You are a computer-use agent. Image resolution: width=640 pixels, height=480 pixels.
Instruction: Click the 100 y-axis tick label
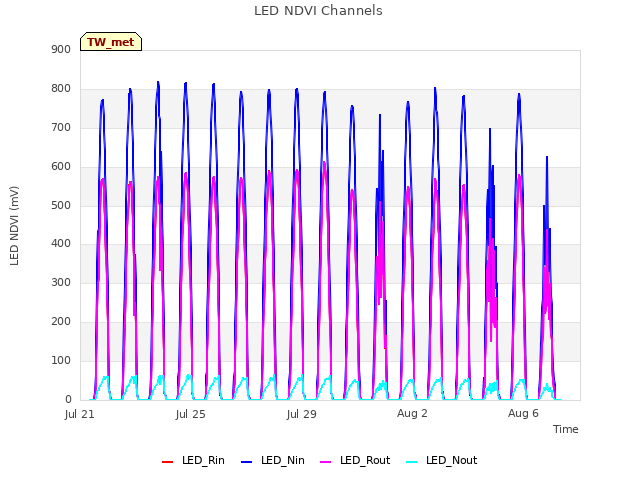coord(61,360)
